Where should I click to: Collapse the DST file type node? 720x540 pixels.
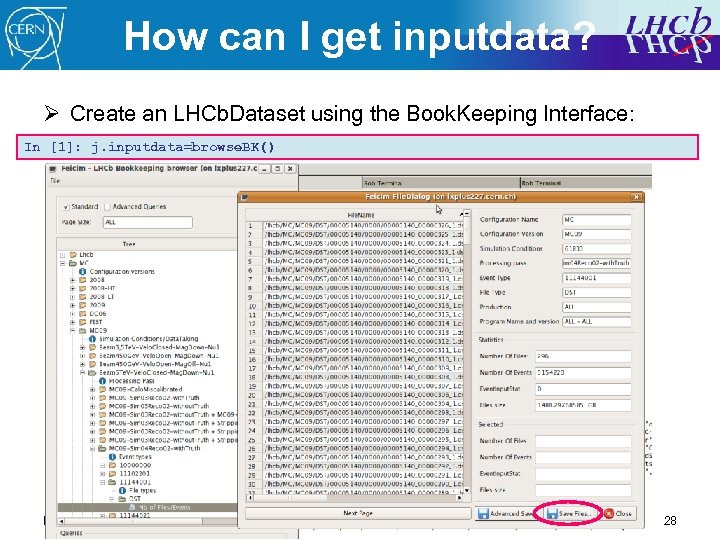112,499
